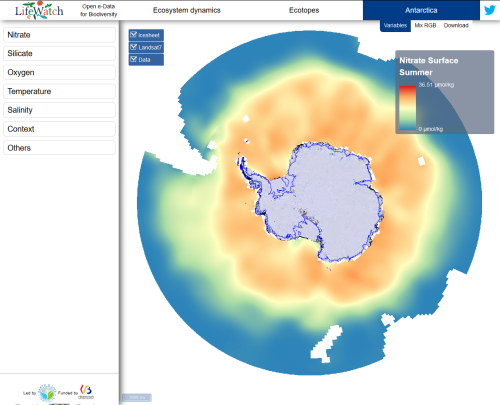The image size is (500, 405).
Task: Switch to the Mix RGB tab
Action: pyautogui.click(x=425, y=25)
